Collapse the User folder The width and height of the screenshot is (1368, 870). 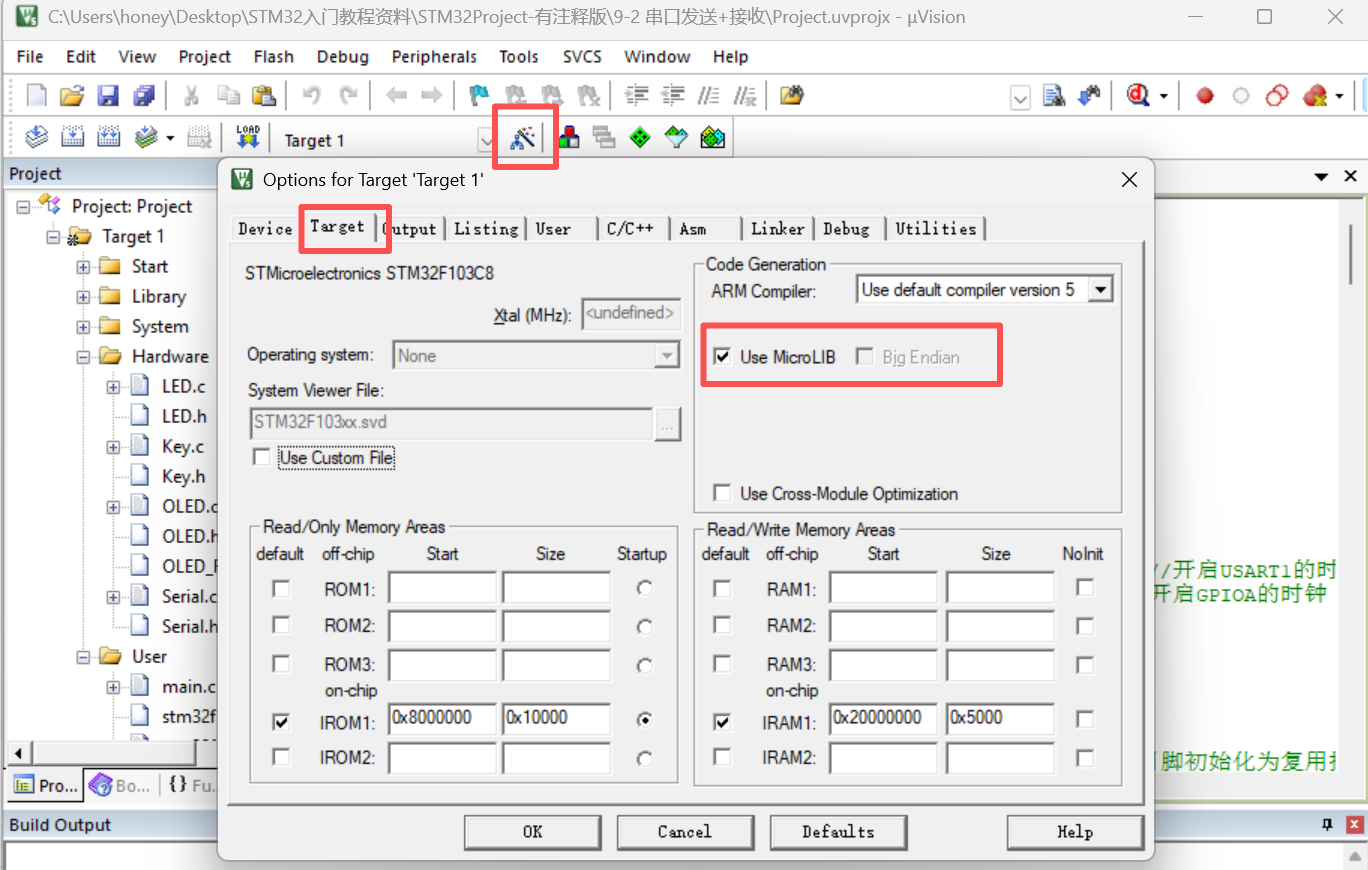[x=84, y=657]
